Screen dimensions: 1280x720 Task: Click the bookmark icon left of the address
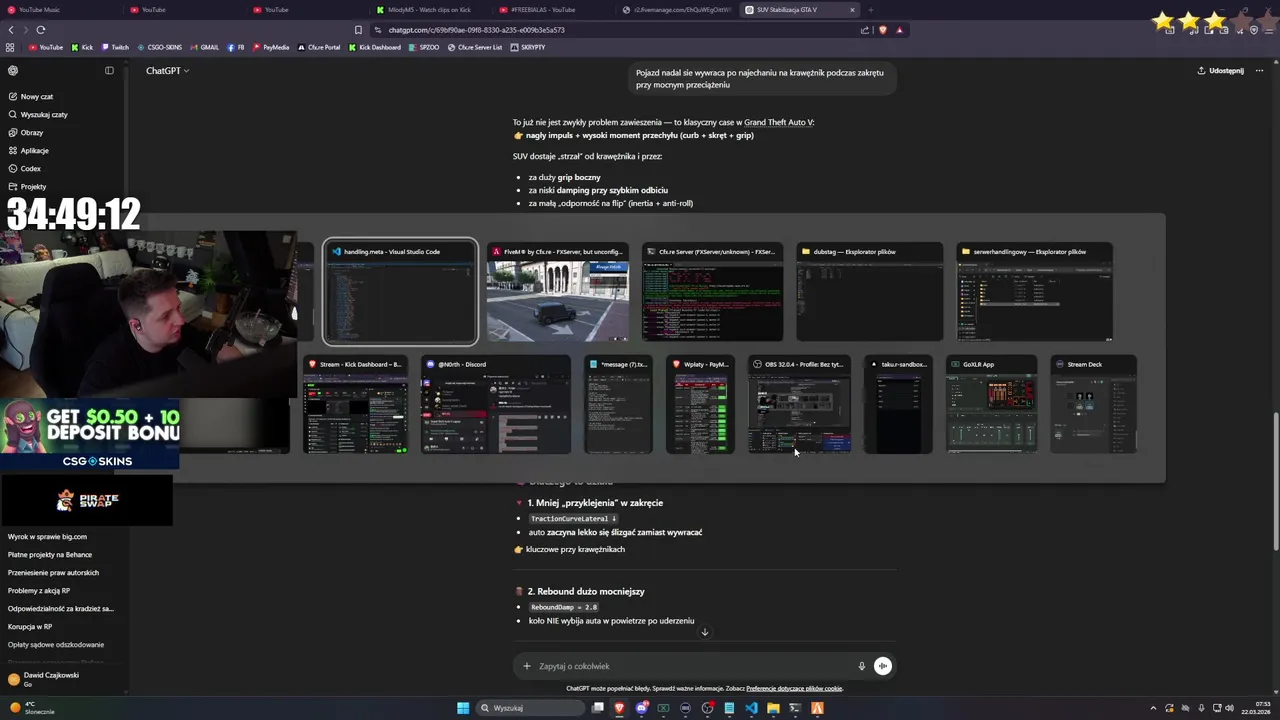pos(358,30)
